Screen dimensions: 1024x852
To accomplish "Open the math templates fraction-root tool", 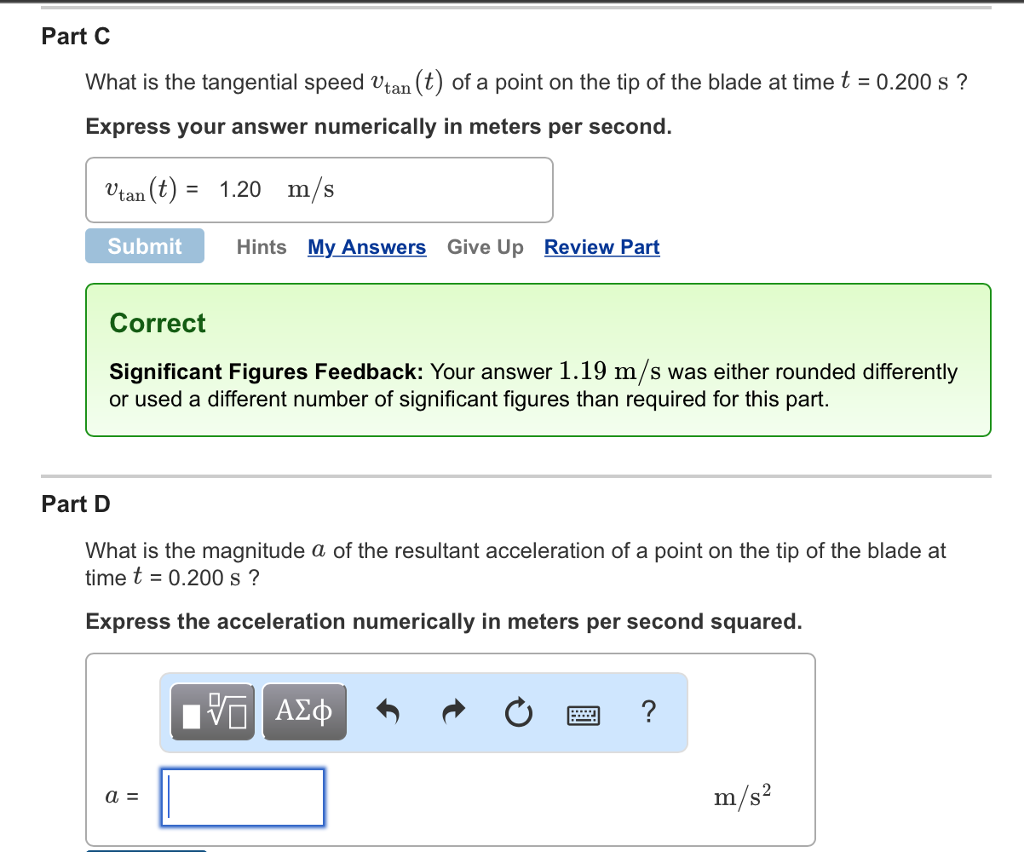I will coord(212,712).
